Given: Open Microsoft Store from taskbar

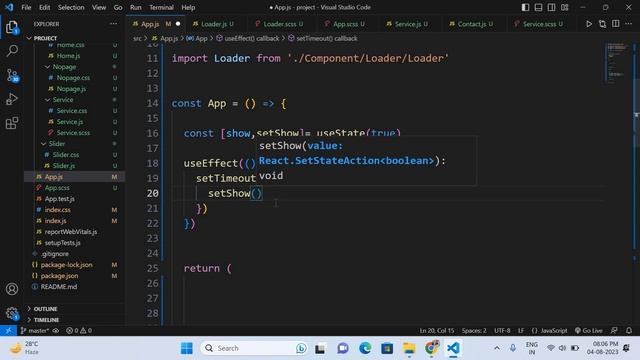Looking at the screenshot, I should pos(387,348).
